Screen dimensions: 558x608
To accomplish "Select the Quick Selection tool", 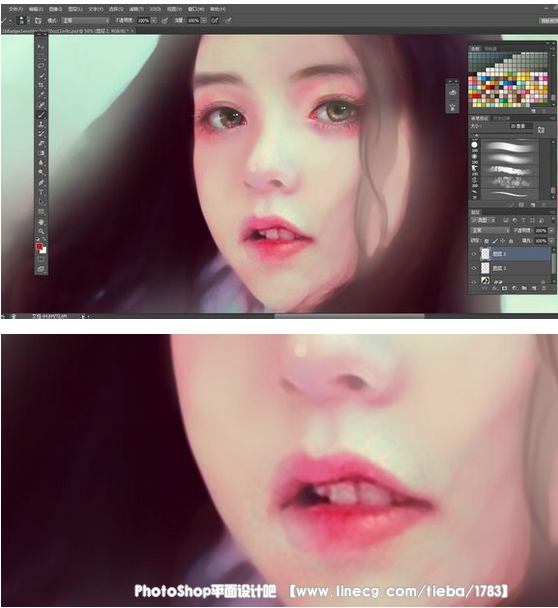I will [x=41, y=75].
